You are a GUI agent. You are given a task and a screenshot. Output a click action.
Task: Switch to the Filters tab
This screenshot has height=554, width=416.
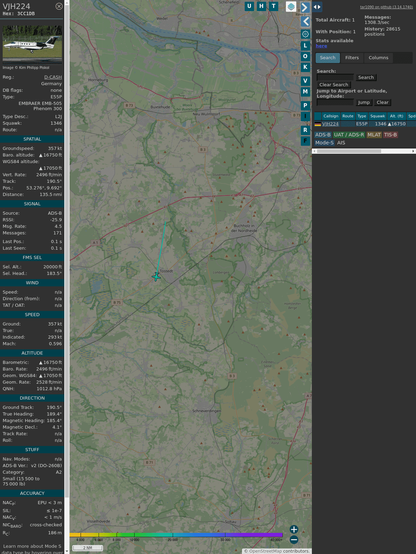click(352, 58)
